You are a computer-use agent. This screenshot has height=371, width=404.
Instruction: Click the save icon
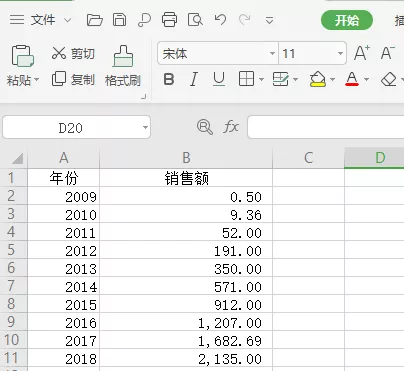[x=119, y=20]
